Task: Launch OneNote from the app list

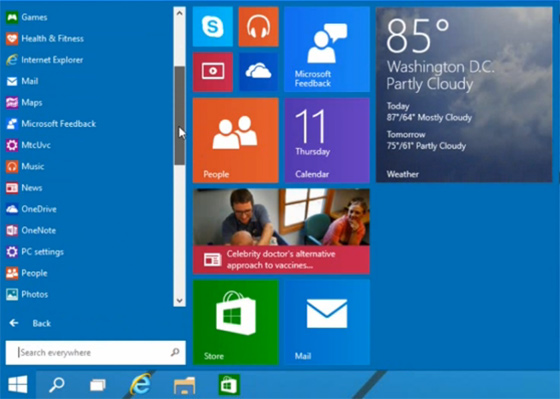Action: pyautogui.click(x=31, y=230)
